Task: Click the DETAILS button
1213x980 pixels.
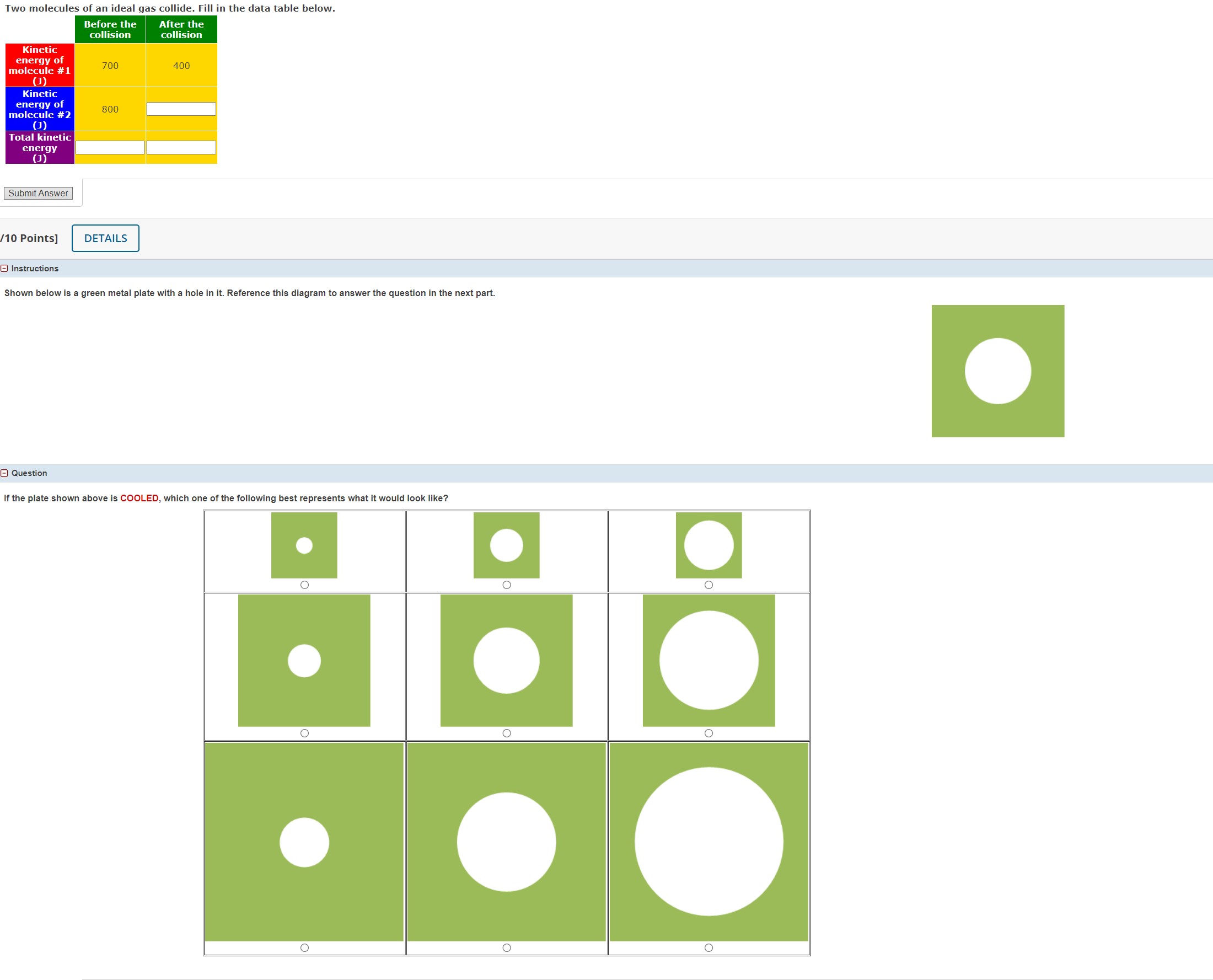Action: [x=105, y=238]
